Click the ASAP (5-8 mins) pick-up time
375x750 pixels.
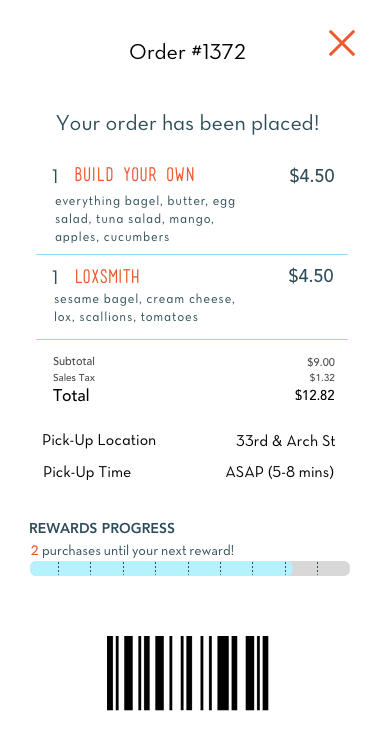(x=280, y=473)
